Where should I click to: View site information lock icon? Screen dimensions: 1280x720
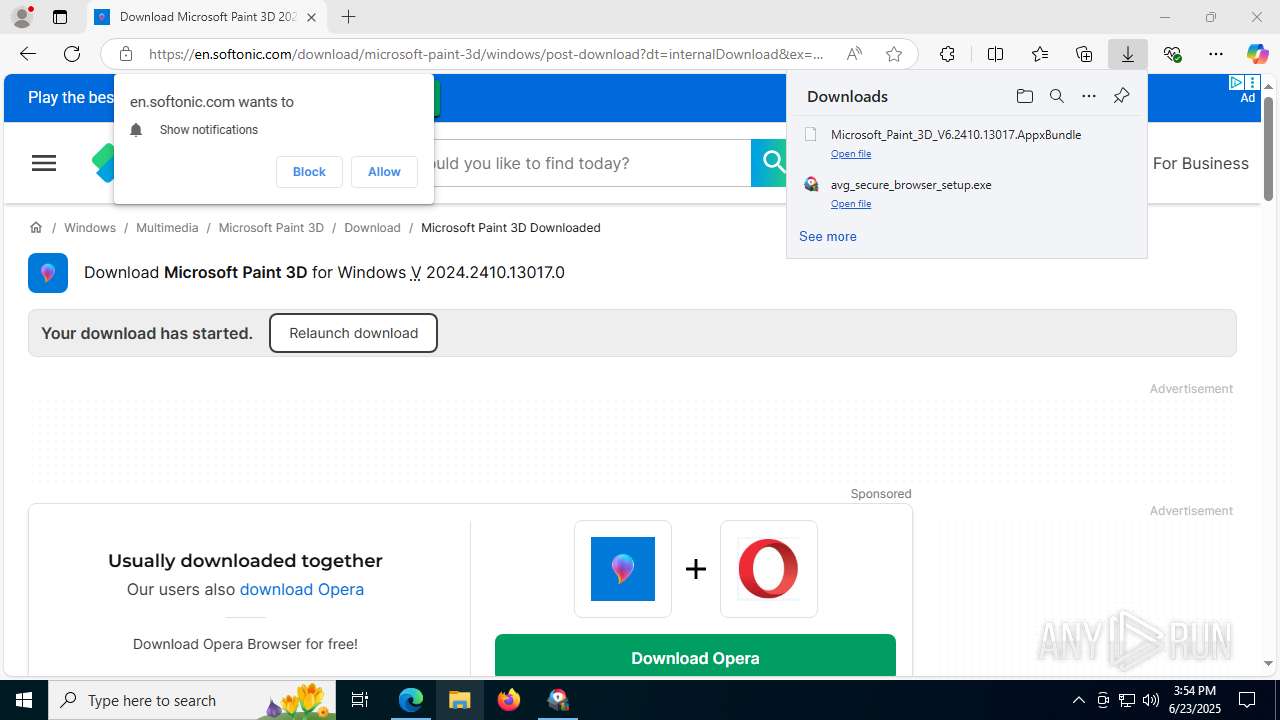click(x=125, y=54)
